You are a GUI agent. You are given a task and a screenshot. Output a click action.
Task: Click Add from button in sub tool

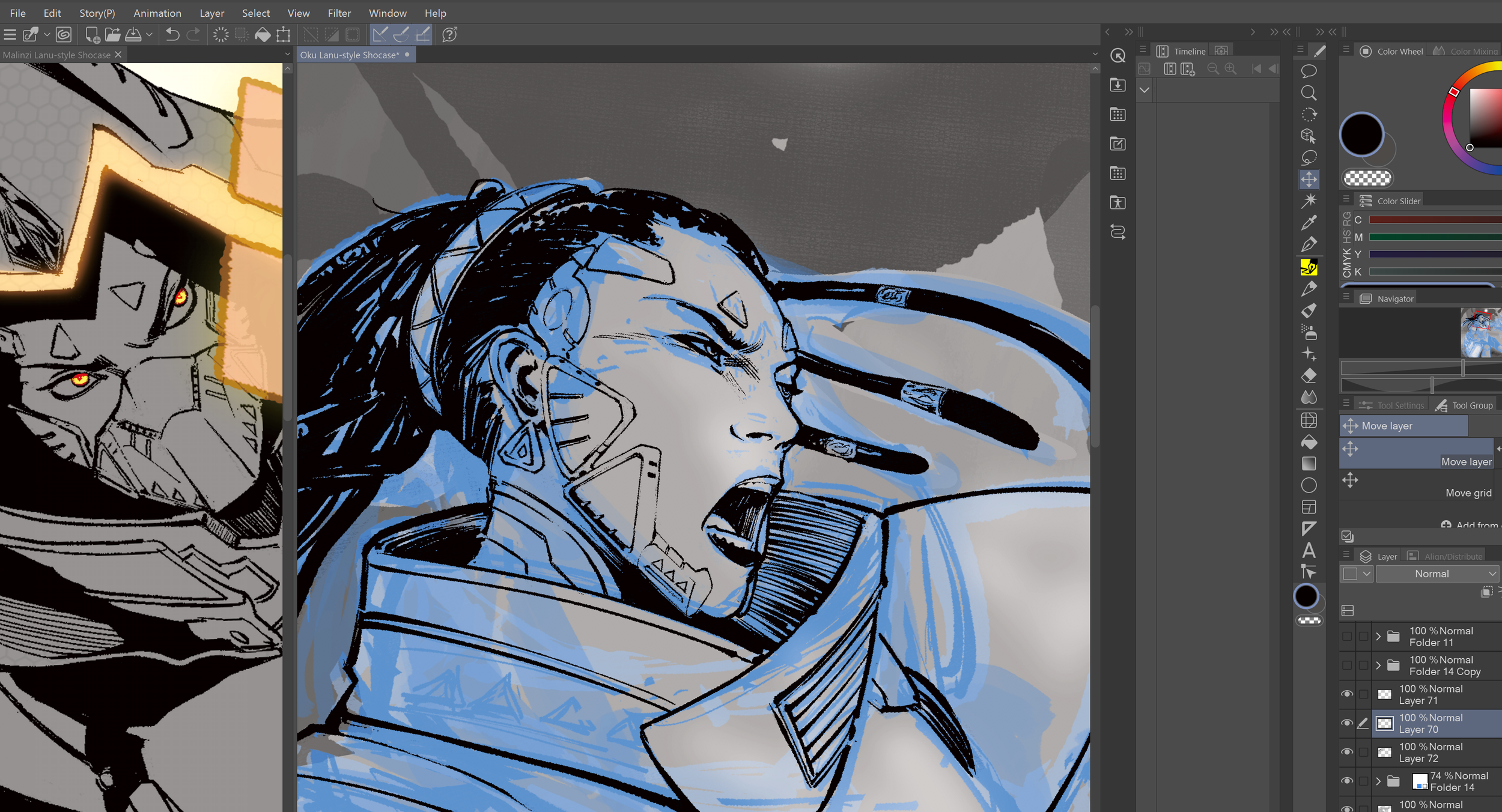(1471, 524)
